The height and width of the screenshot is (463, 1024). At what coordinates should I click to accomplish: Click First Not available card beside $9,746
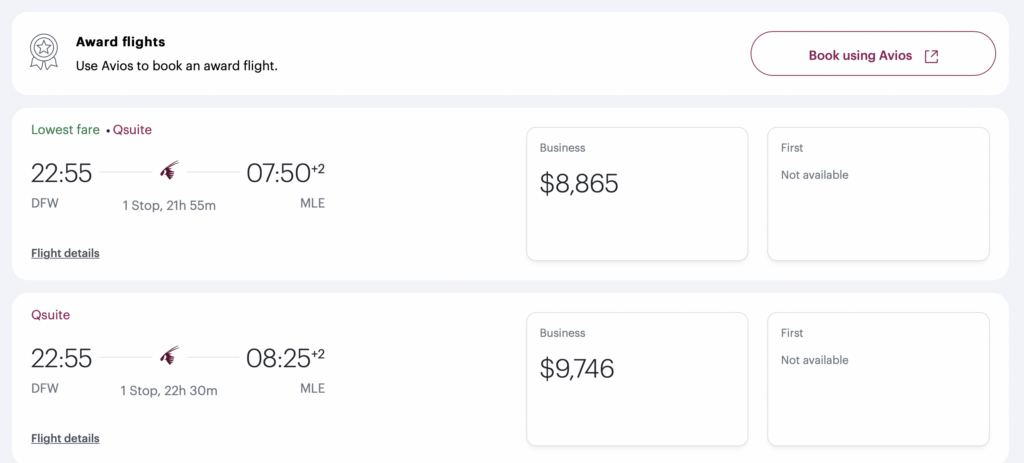coord(877,379)
